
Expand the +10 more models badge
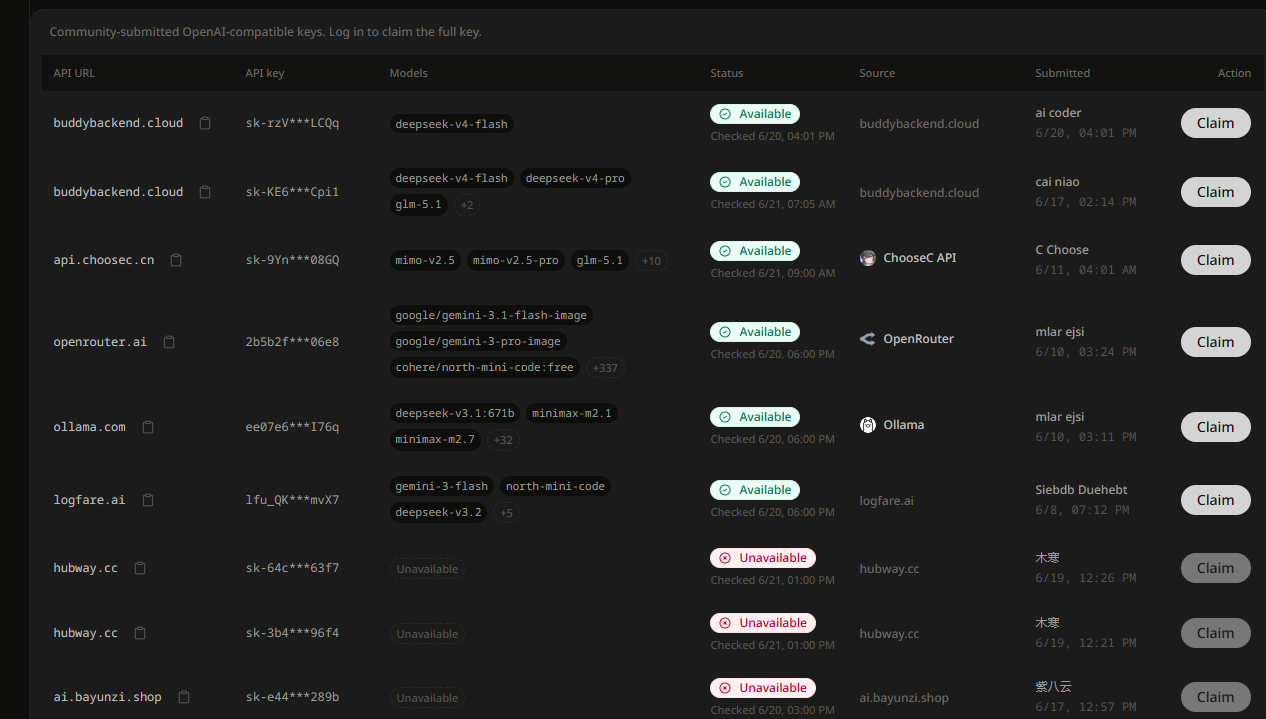point(651,261)
